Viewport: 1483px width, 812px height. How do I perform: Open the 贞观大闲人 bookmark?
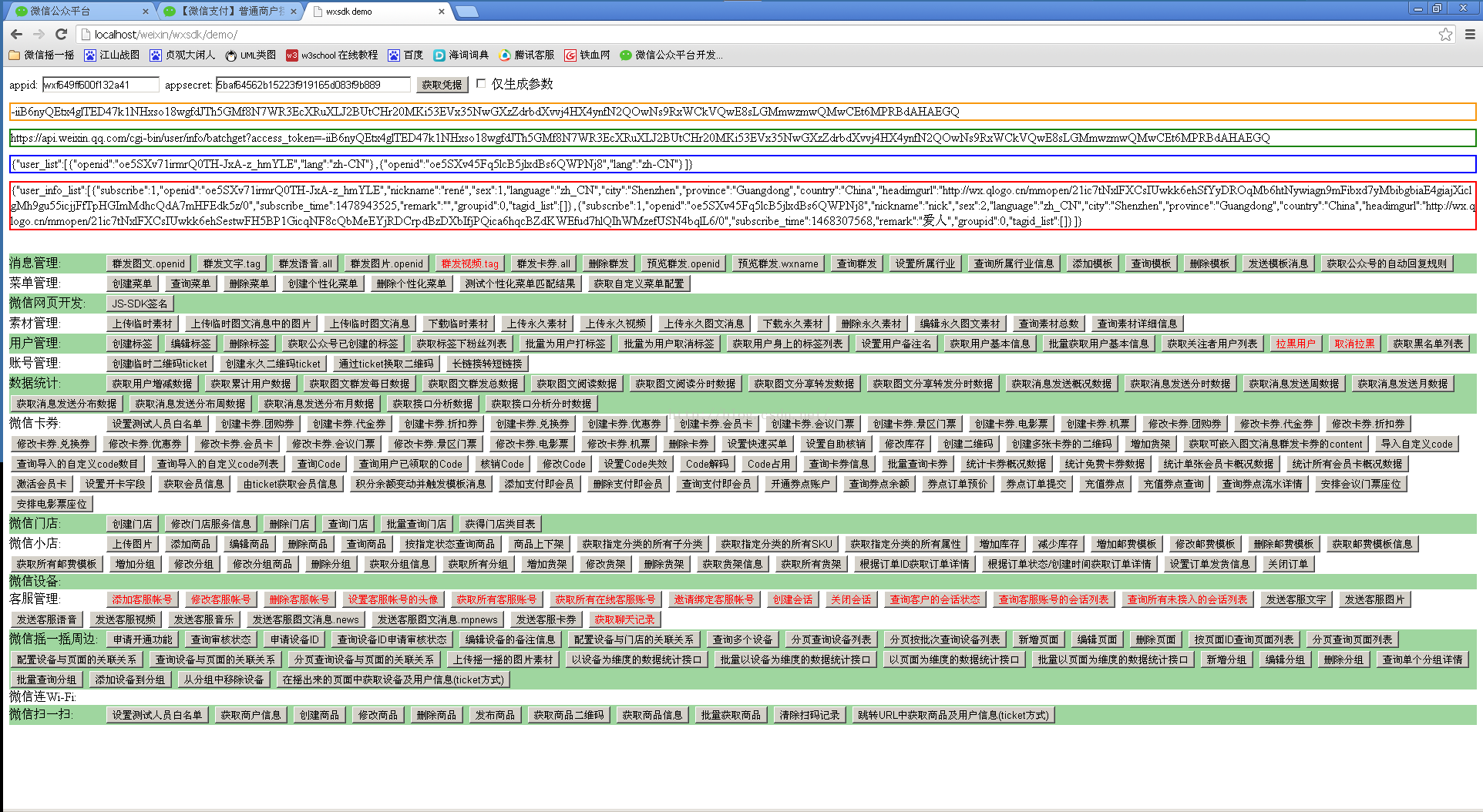click(x=183, y=55)
